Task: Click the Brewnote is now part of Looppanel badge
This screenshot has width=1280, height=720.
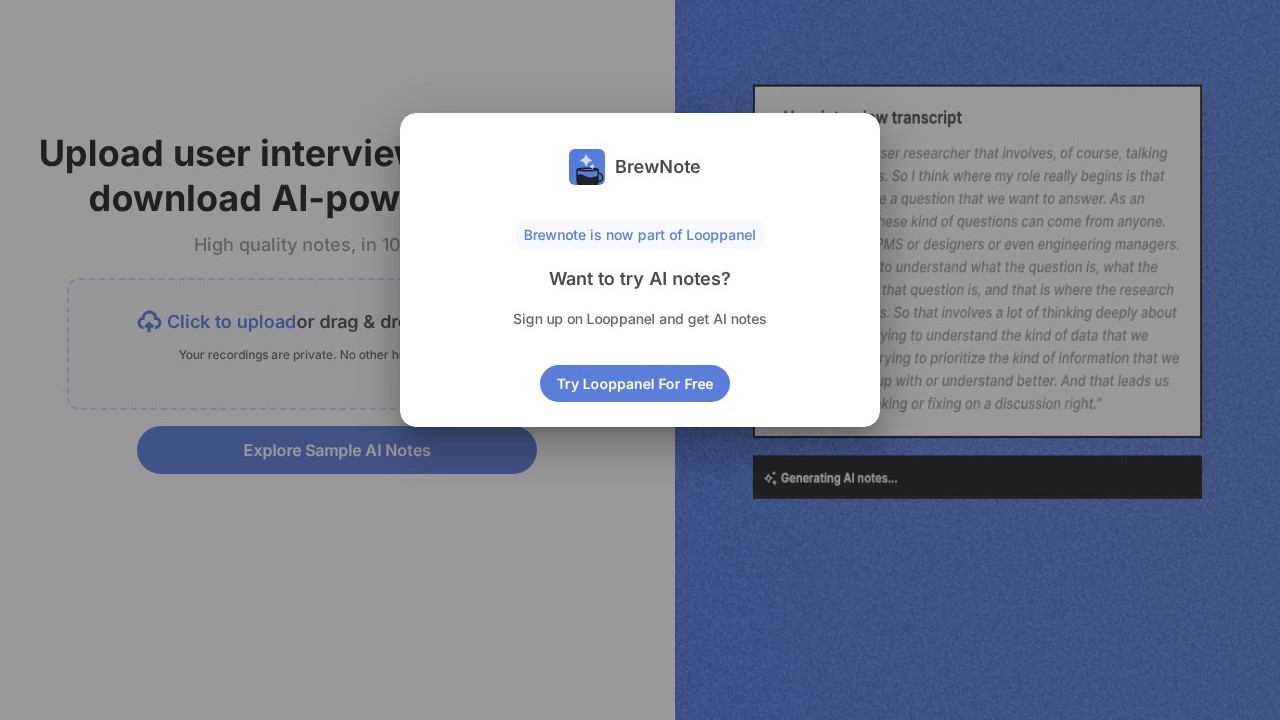Action: coord(639,235)
